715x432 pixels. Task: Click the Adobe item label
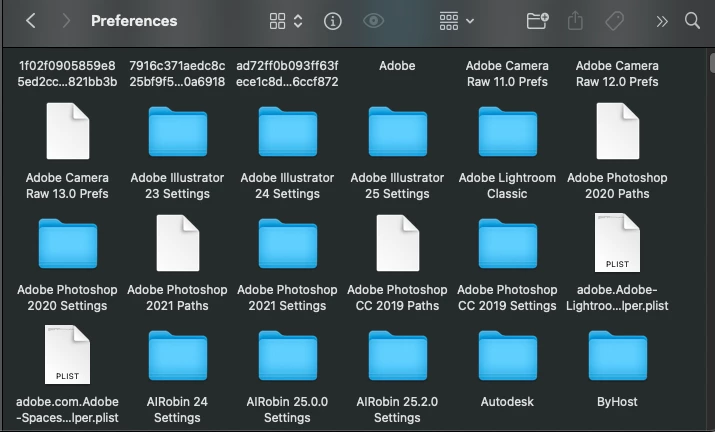click(x=397, y=66)
